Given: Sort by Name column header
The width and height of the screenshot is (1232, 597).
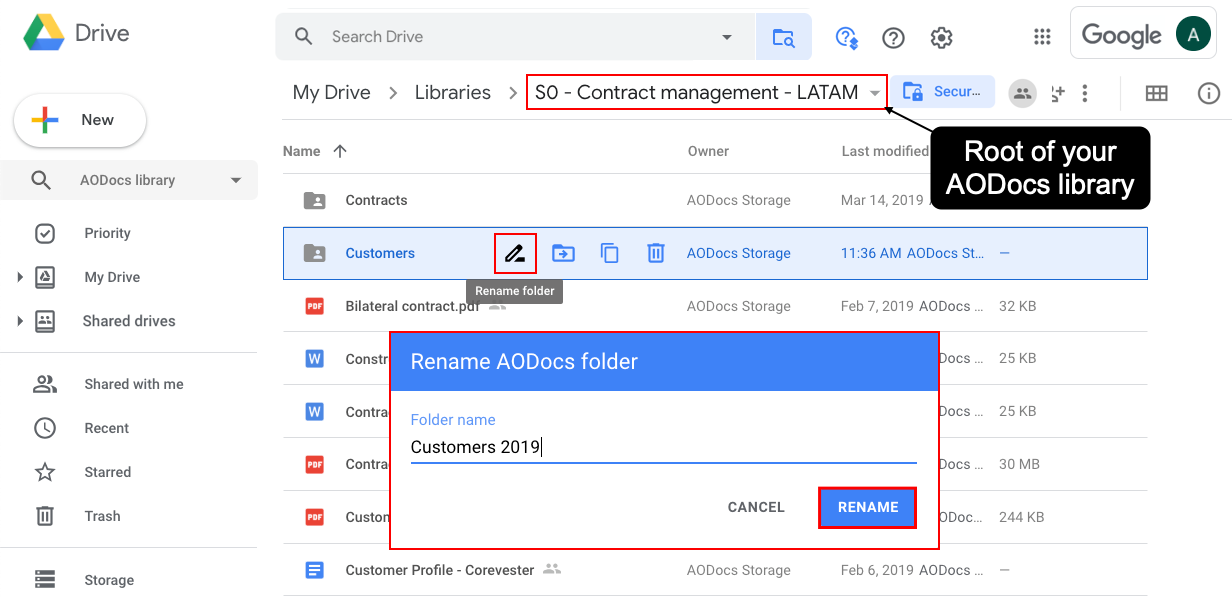Looking at the screenshot, I should tap(302, 151).
